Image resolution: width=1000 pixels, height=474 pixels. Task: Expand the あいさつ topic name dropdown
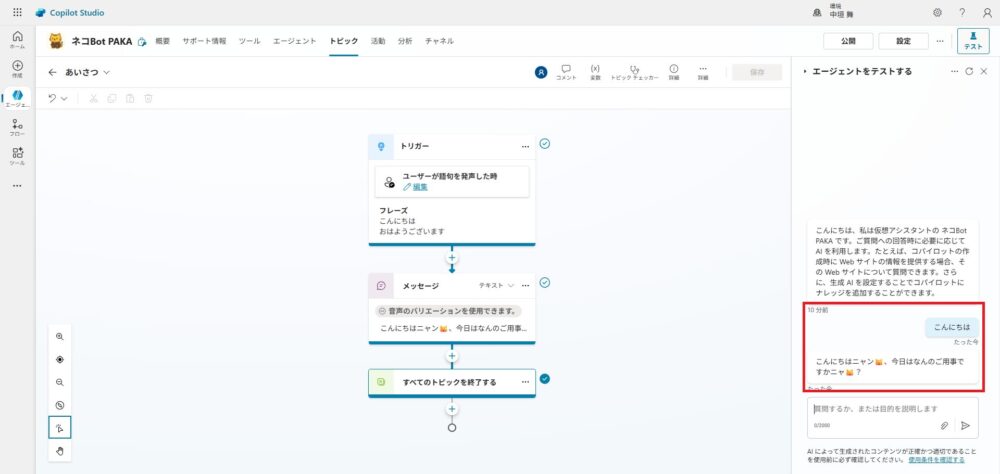107,73
